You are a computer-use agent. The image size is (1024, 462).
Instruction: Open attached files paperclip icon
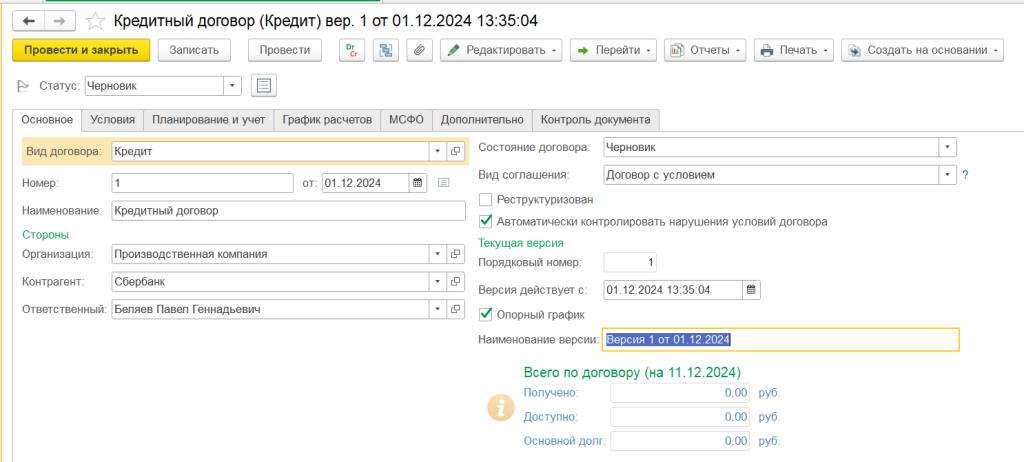point(419,50)
